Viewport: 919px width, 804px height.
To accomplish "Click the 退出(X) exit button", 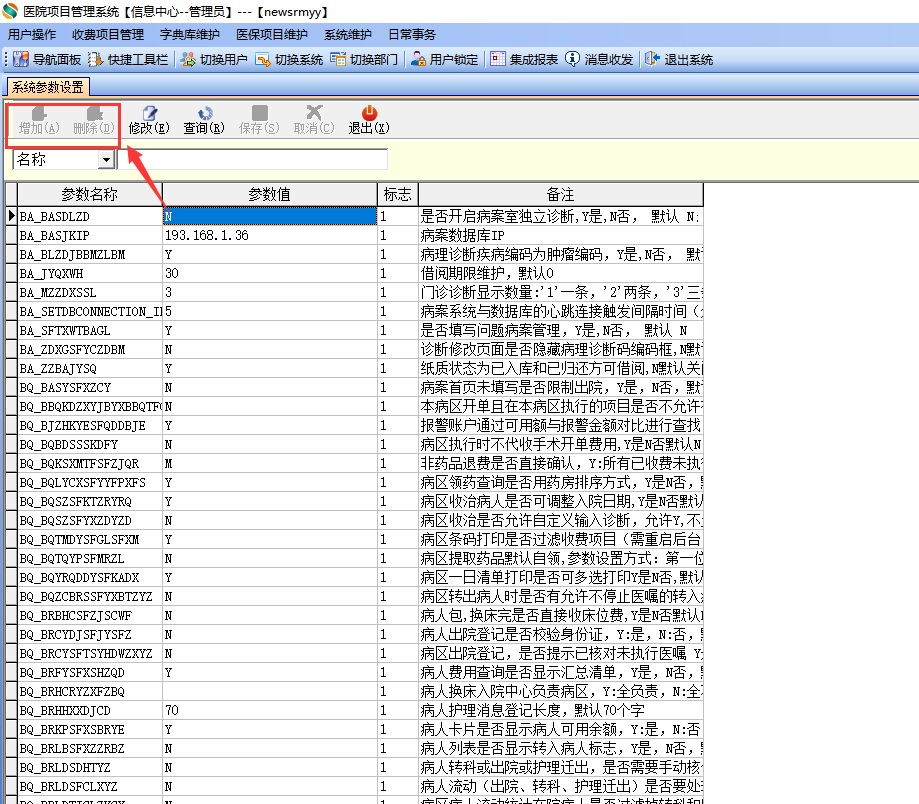I will [369, 120].
